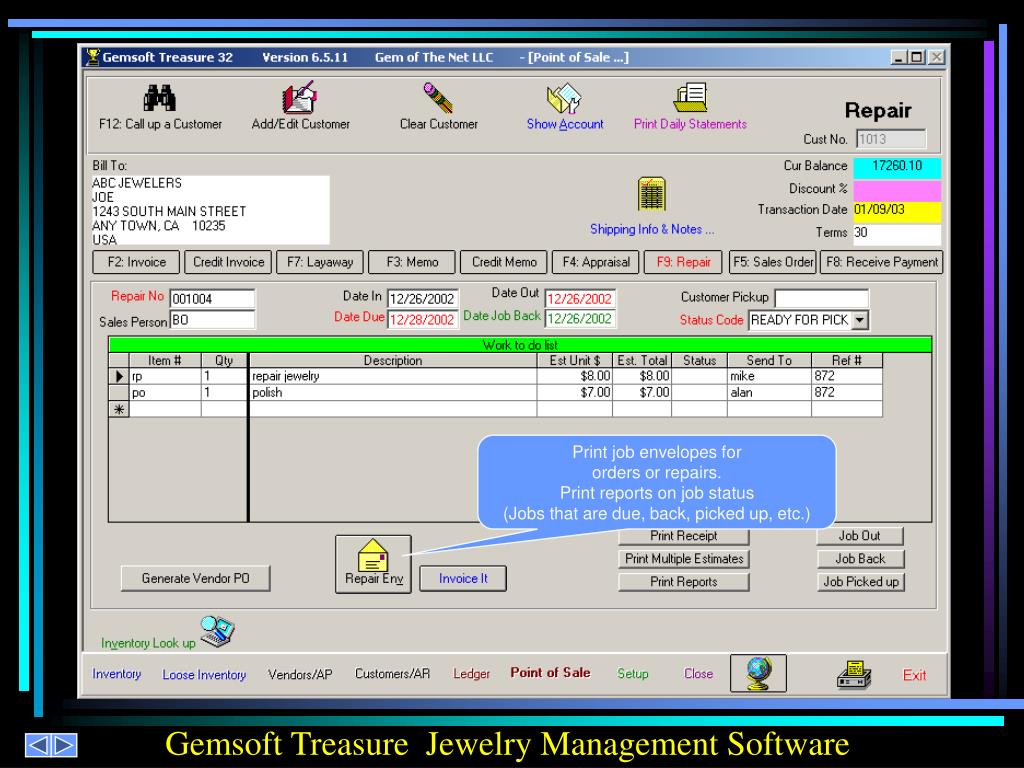The image size is (1024, 768).
Task: Open Customers/AR module
Action: [x=392, y=673]
